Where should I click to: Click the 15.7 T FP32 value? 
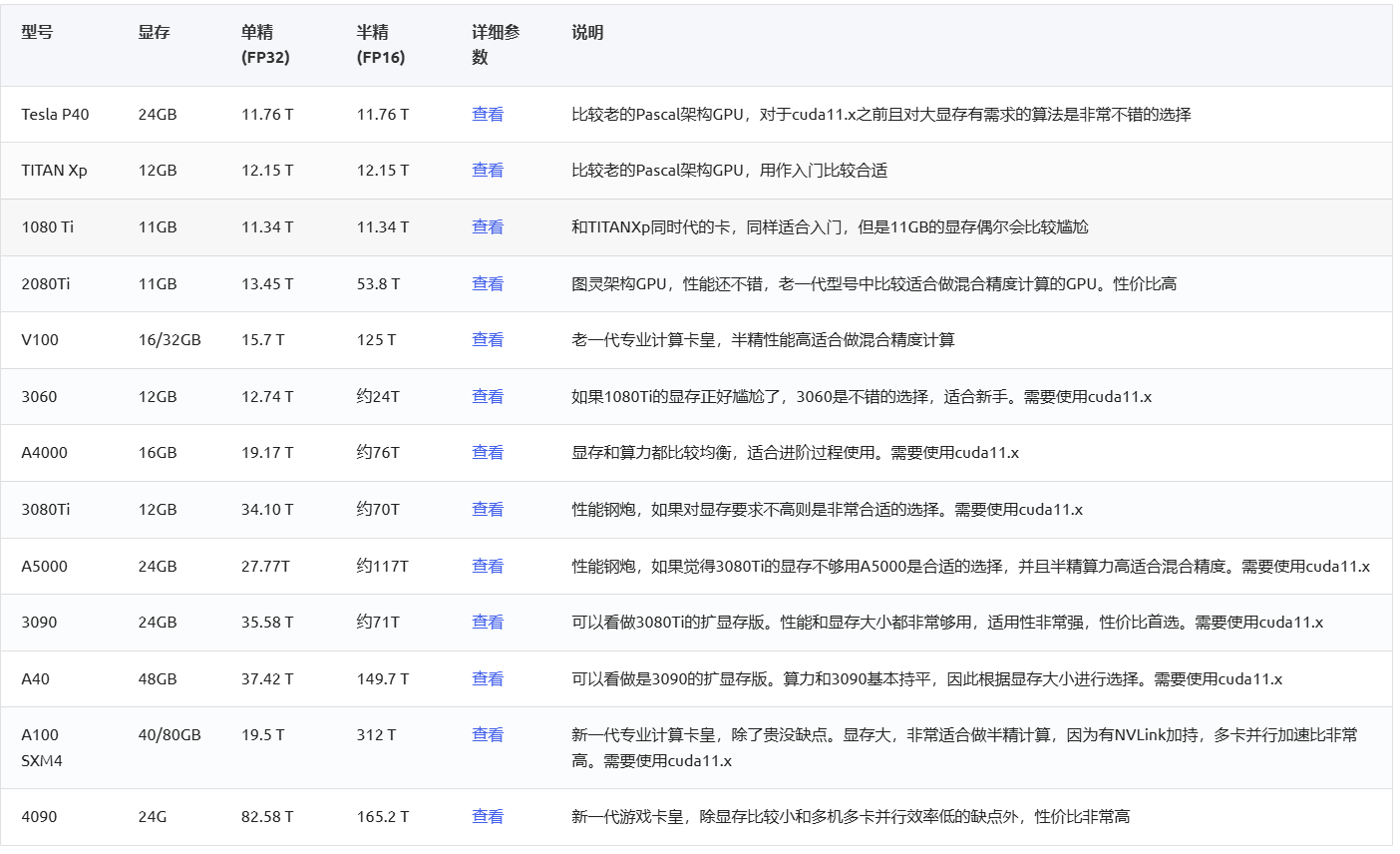point(263,340)
